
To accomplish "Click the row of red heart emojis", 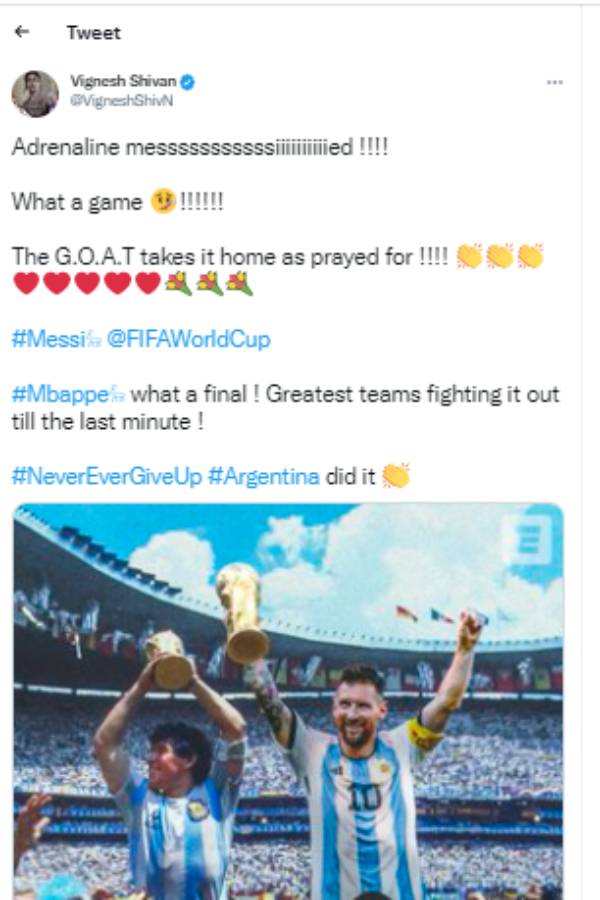I will pos(88,284).
